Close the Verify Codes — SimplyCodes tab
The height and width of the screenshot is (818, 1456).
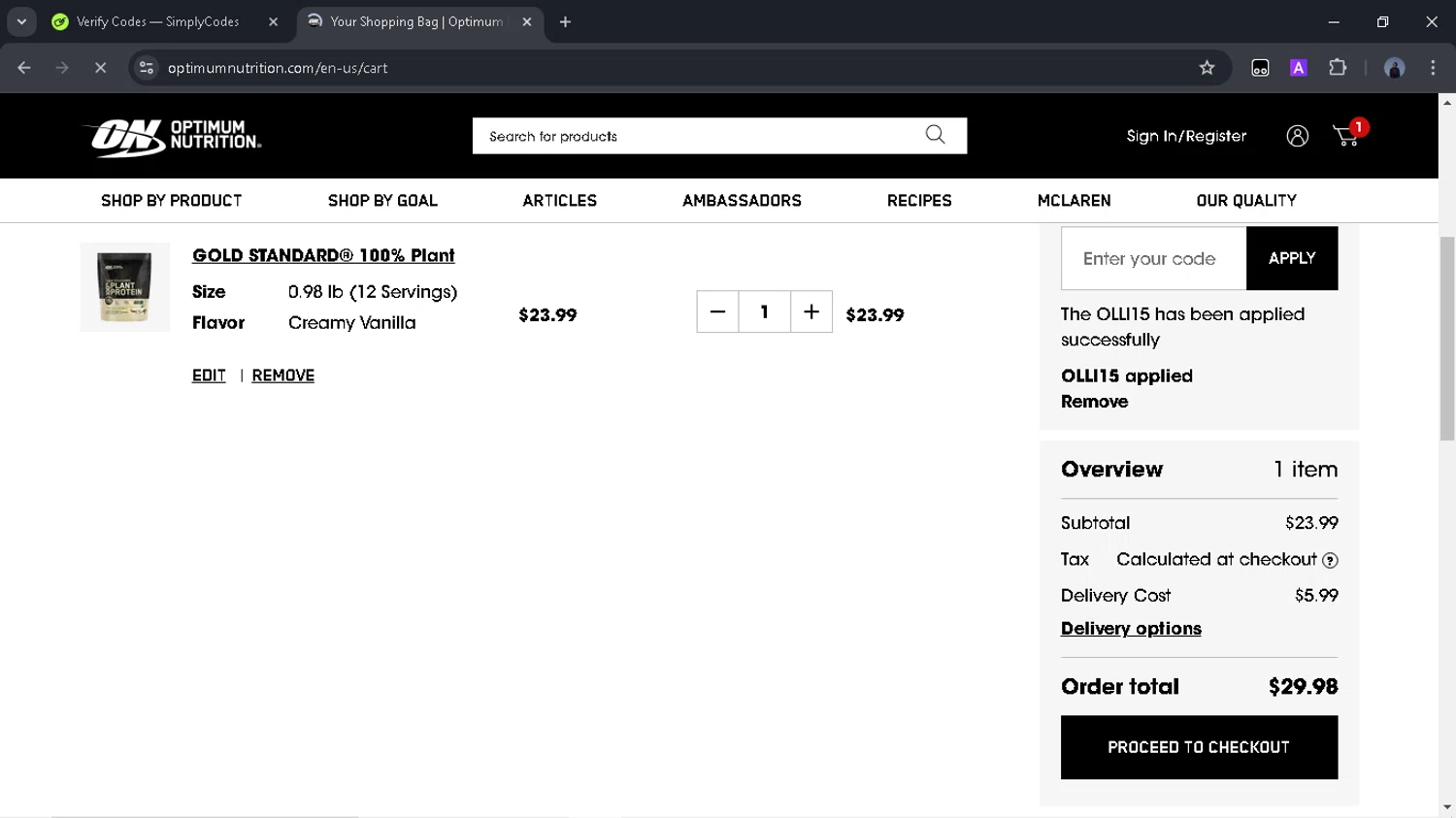(273, 21)
